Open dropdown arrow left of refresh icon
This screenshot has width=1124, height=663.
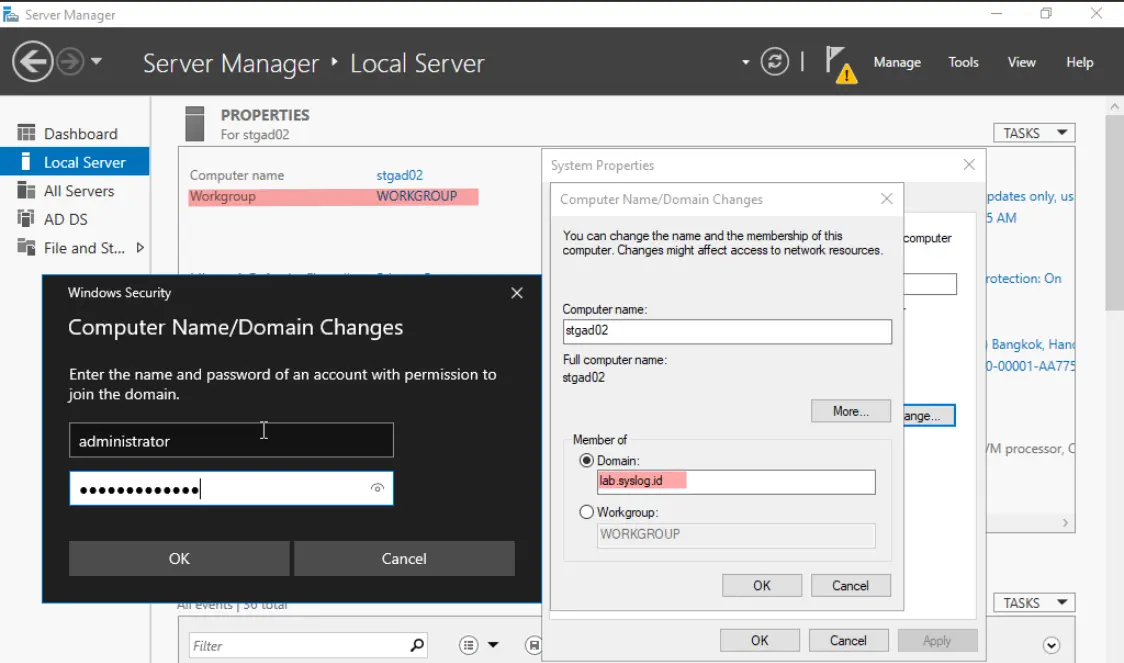[746, 62]
